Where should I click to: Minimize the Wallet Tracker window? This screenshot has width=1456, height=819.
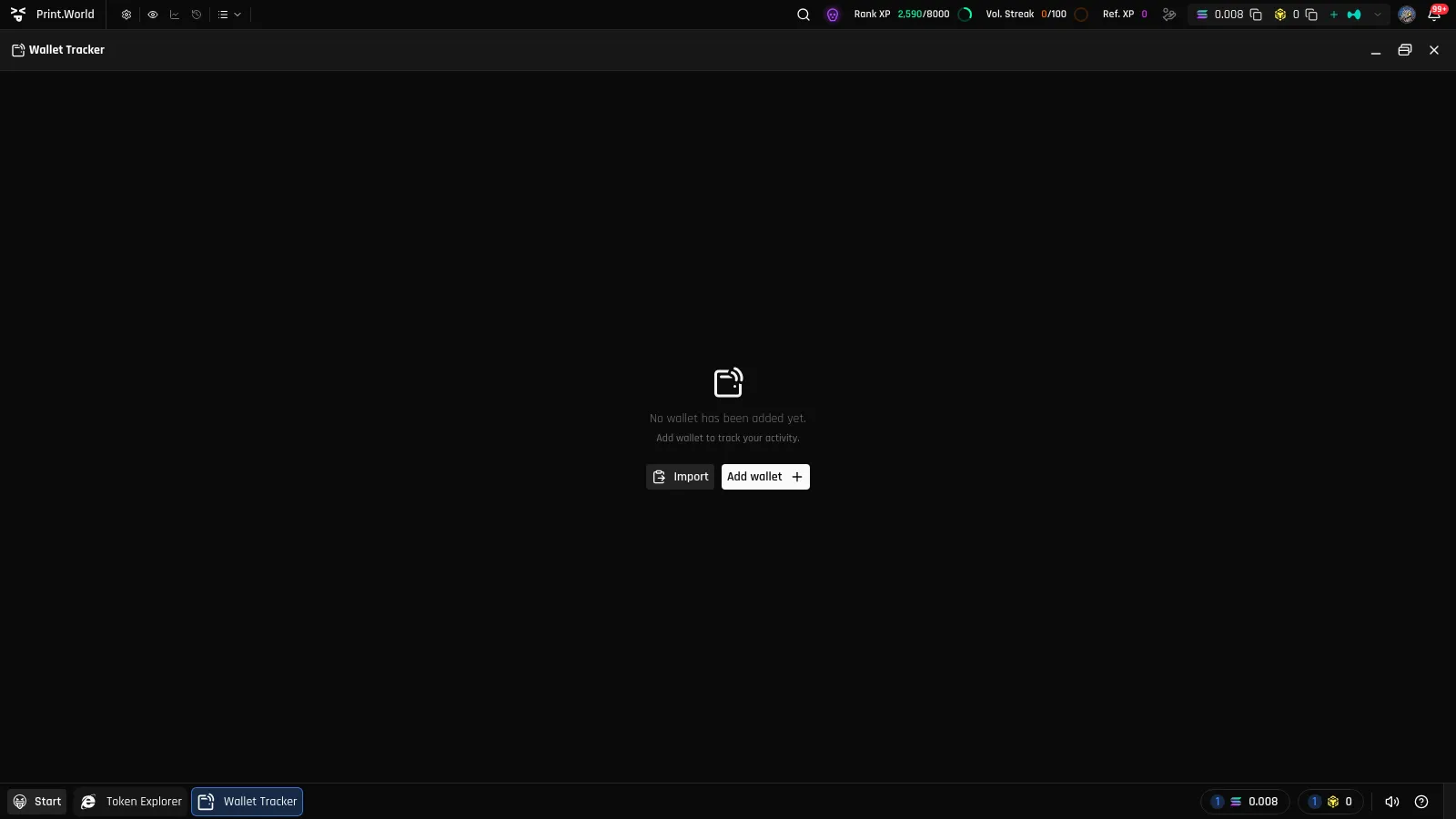(1376, 51)
